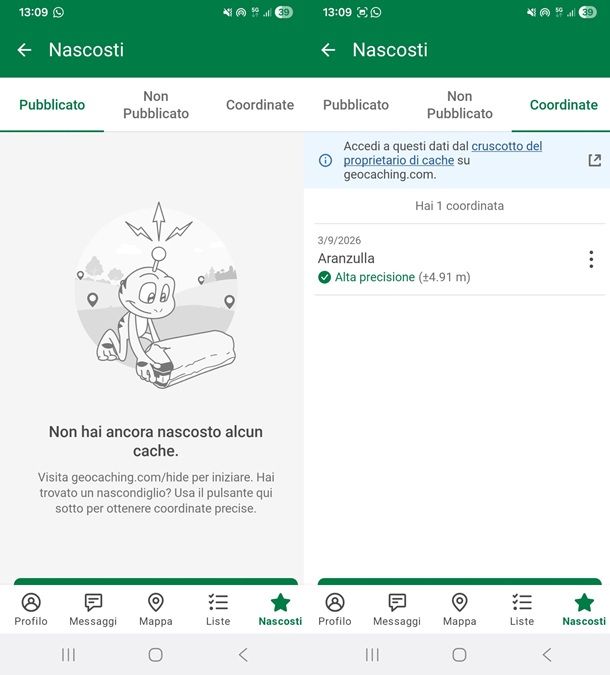Open Mappa in left screen's bottom bar
Screen dimensions: 610x675
pos(155,609)
